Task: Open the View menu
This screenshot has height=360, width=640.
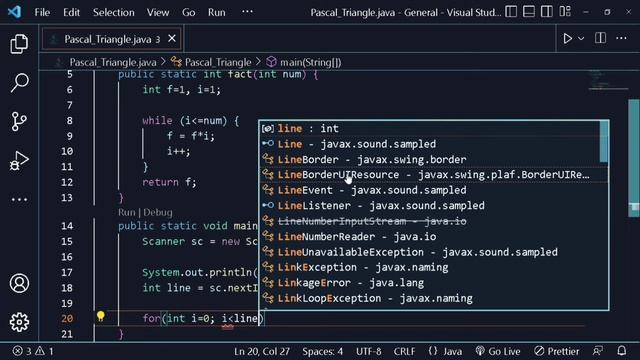Action: (x=158, y=12)
